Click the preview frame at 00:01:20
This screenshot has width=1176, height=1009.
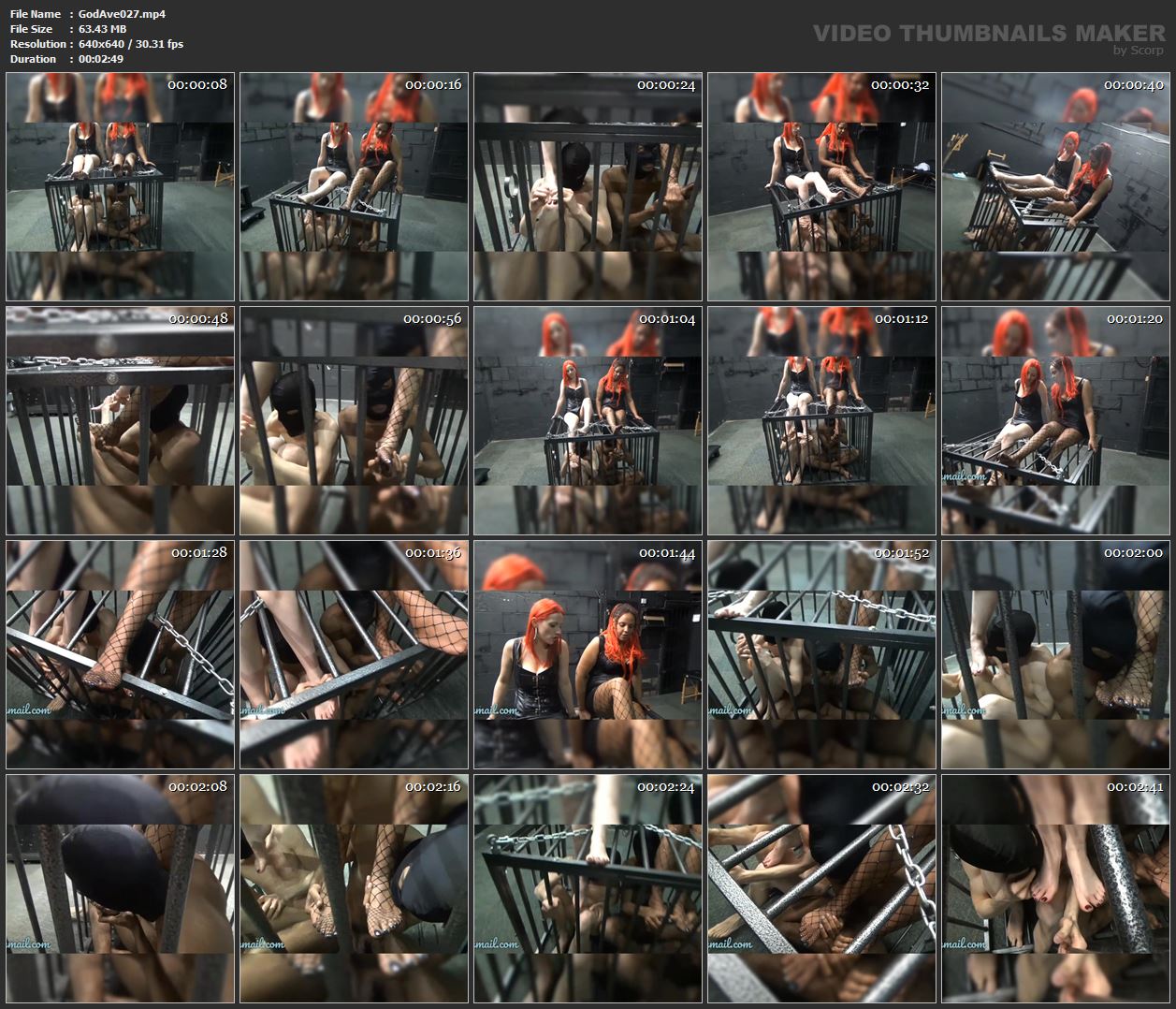coord(1053,420)
